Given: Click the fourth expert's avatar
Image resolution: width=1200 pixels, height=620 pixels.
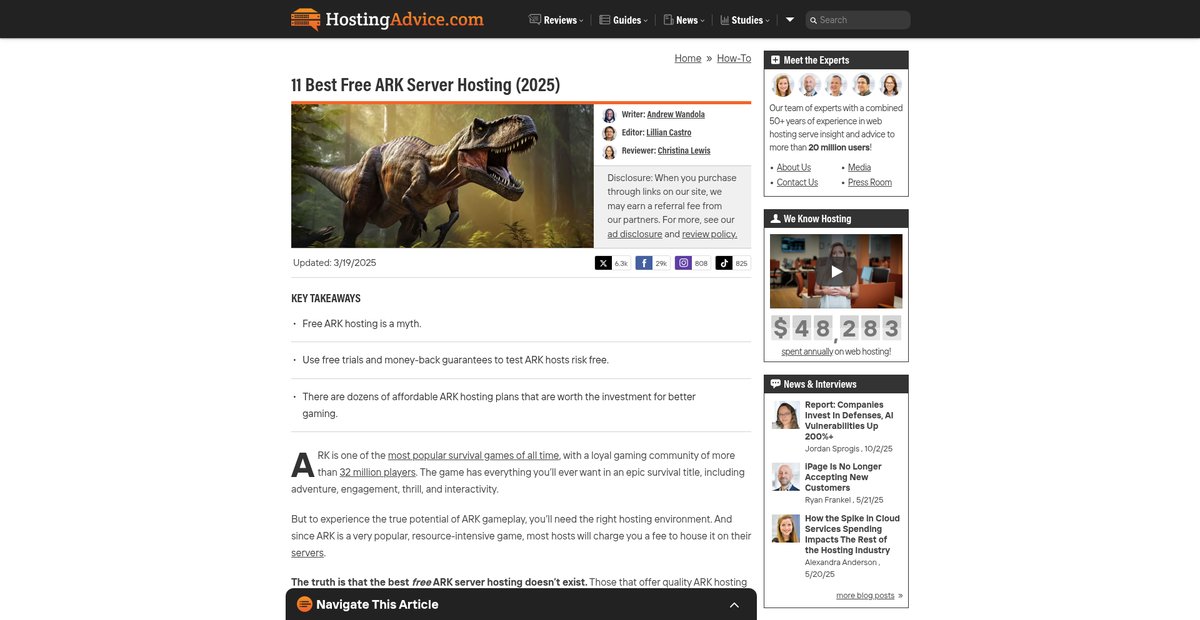Looking at the screenshot, I should click(864, 85).
